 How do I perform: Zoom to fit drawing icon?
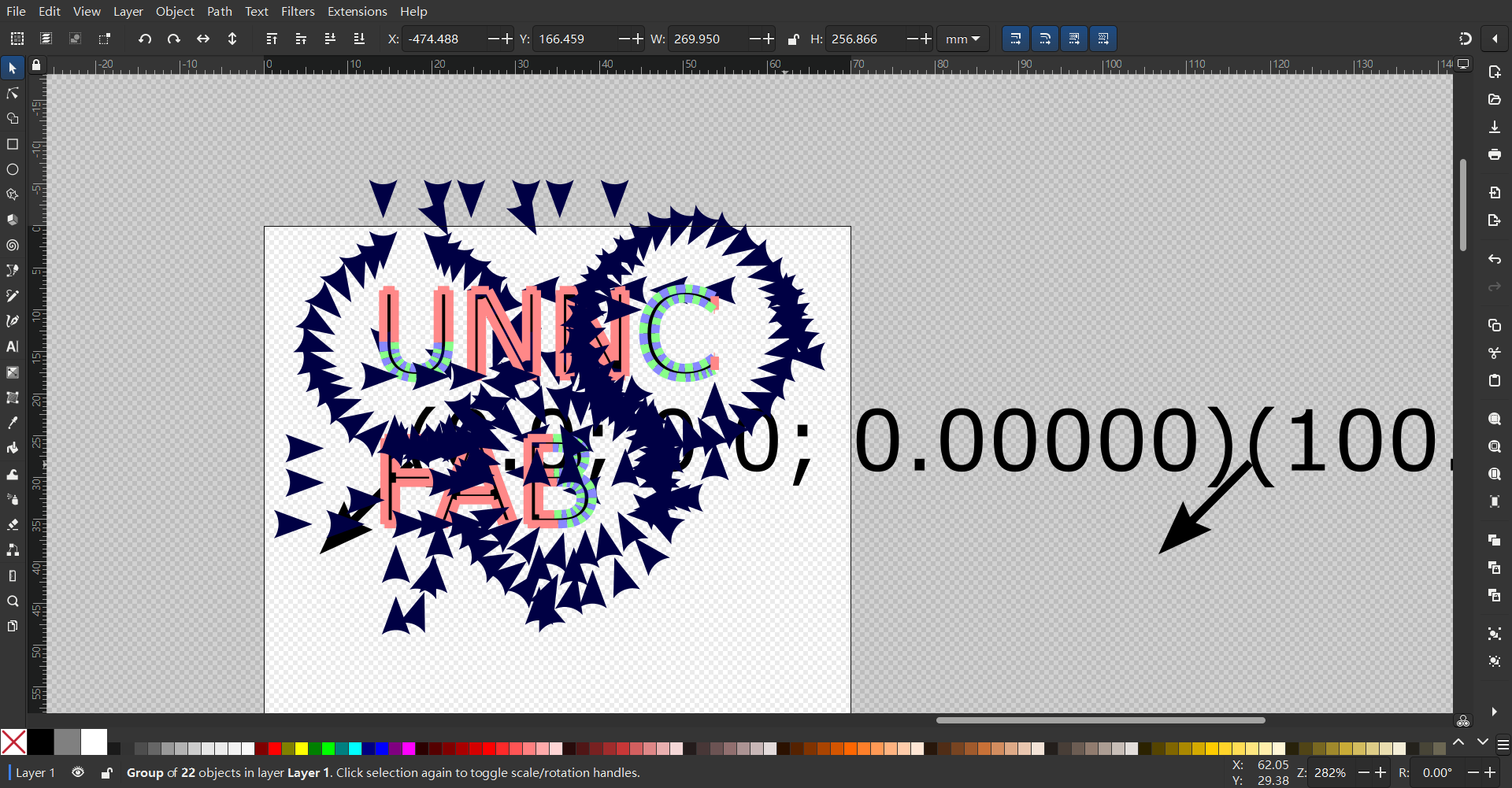[1494, 446]
